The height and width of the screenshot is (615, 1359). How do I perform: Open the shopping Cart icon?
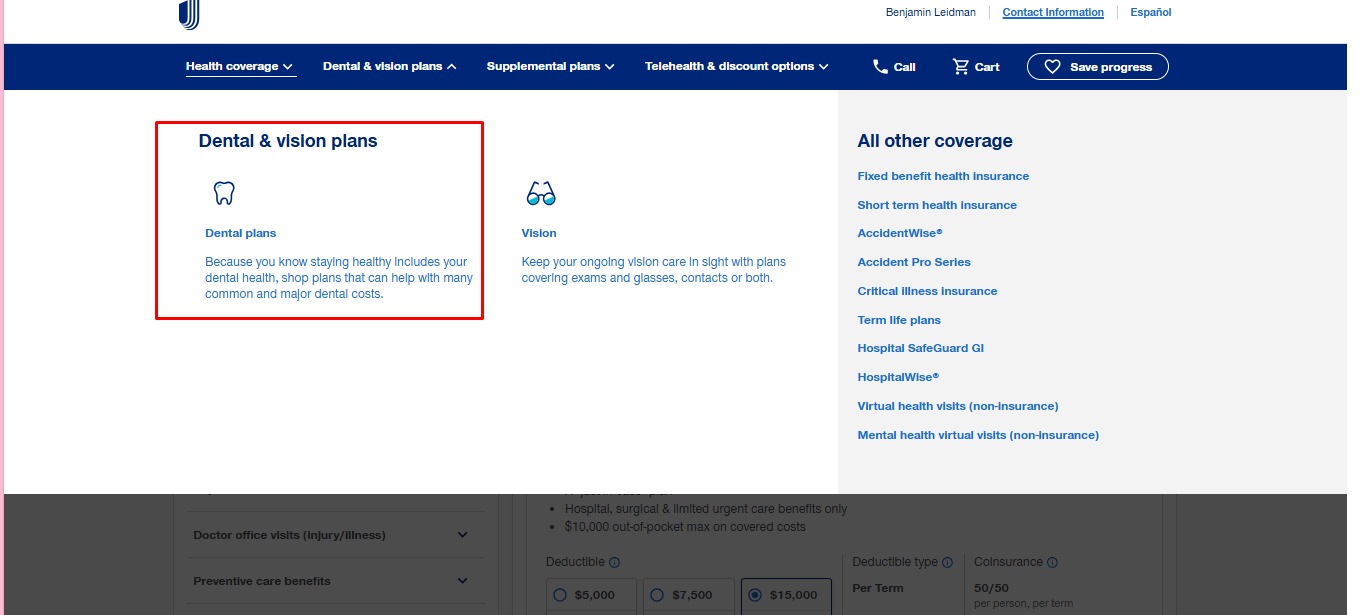(x=961, y=67)
